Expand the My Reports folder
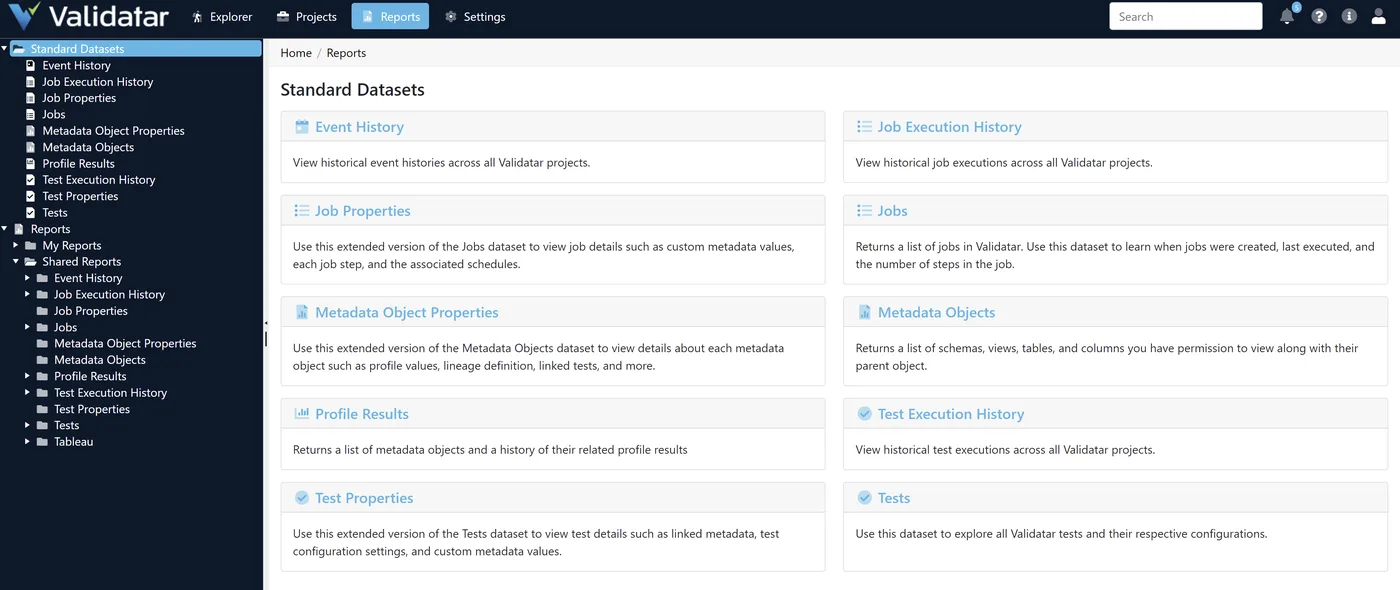The width and height of the screenshot is (1400, 590). coord(16,245)
